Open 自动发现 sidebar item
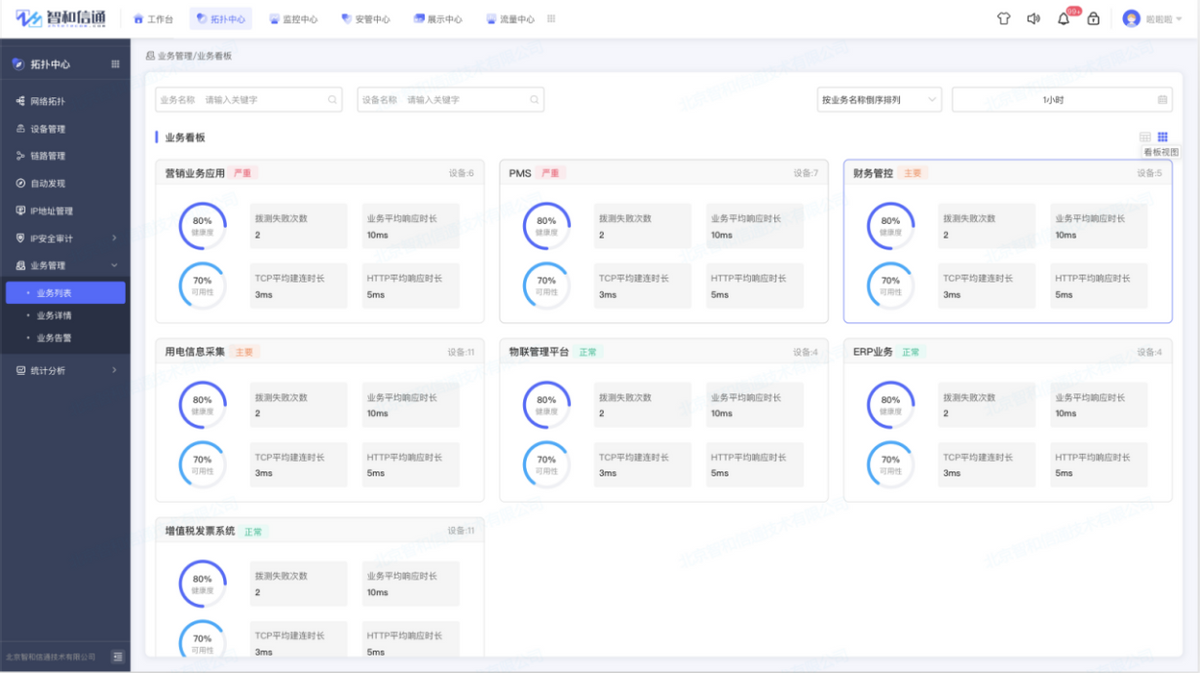The height and width of the screenshot is (673, 1200). (65, 184)
